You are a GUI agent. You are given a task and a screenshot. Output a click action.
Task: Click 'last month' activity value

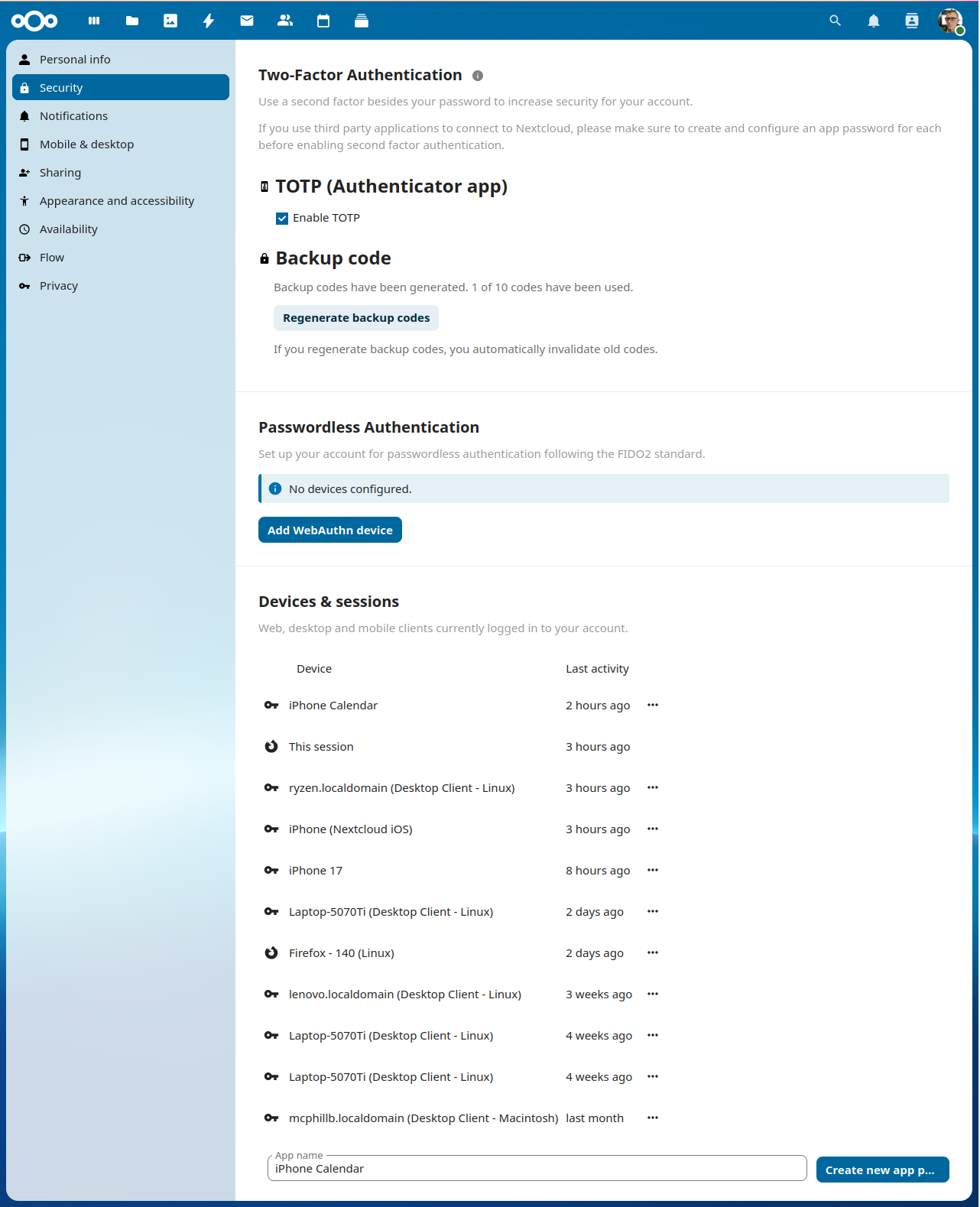coord(595,1118)
